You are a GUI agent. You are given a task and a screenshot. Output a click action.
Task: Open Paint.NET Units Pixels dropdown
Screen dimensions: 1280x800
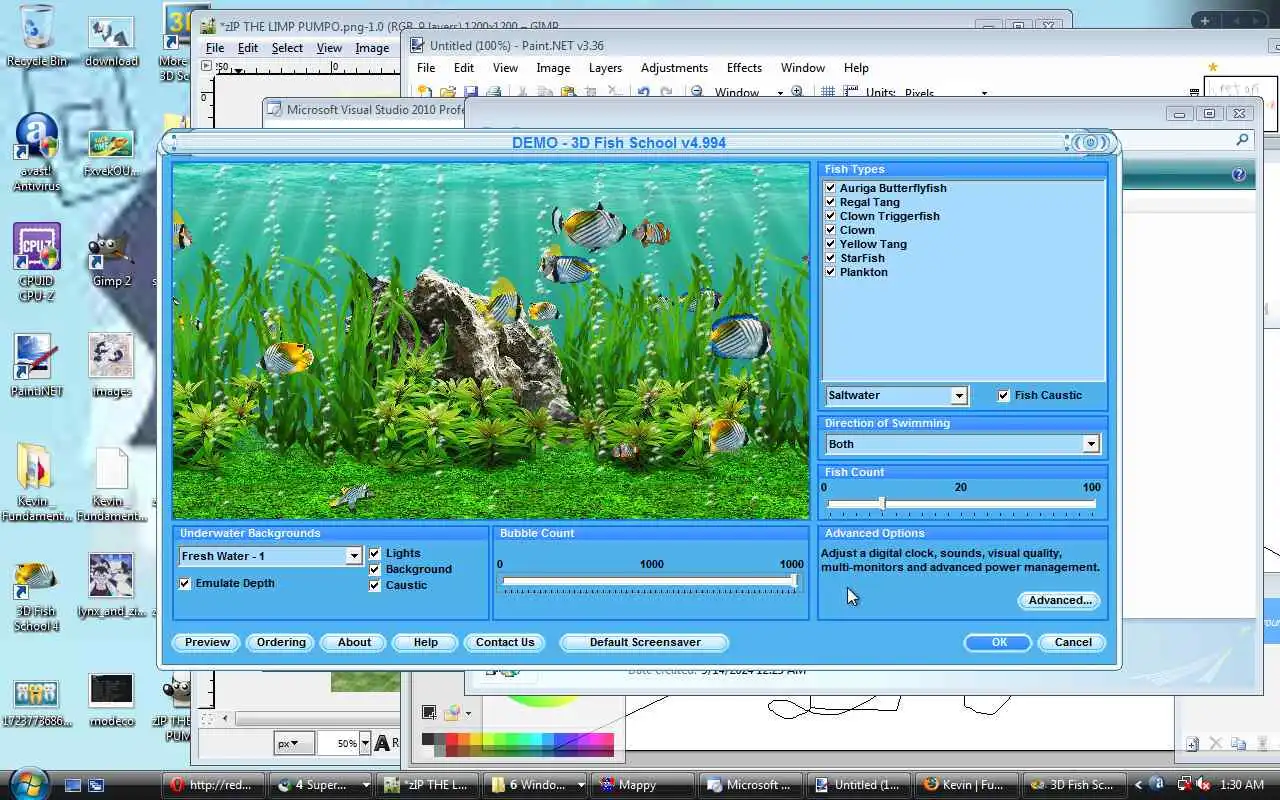pyautogui.click(x=984, y=93)
